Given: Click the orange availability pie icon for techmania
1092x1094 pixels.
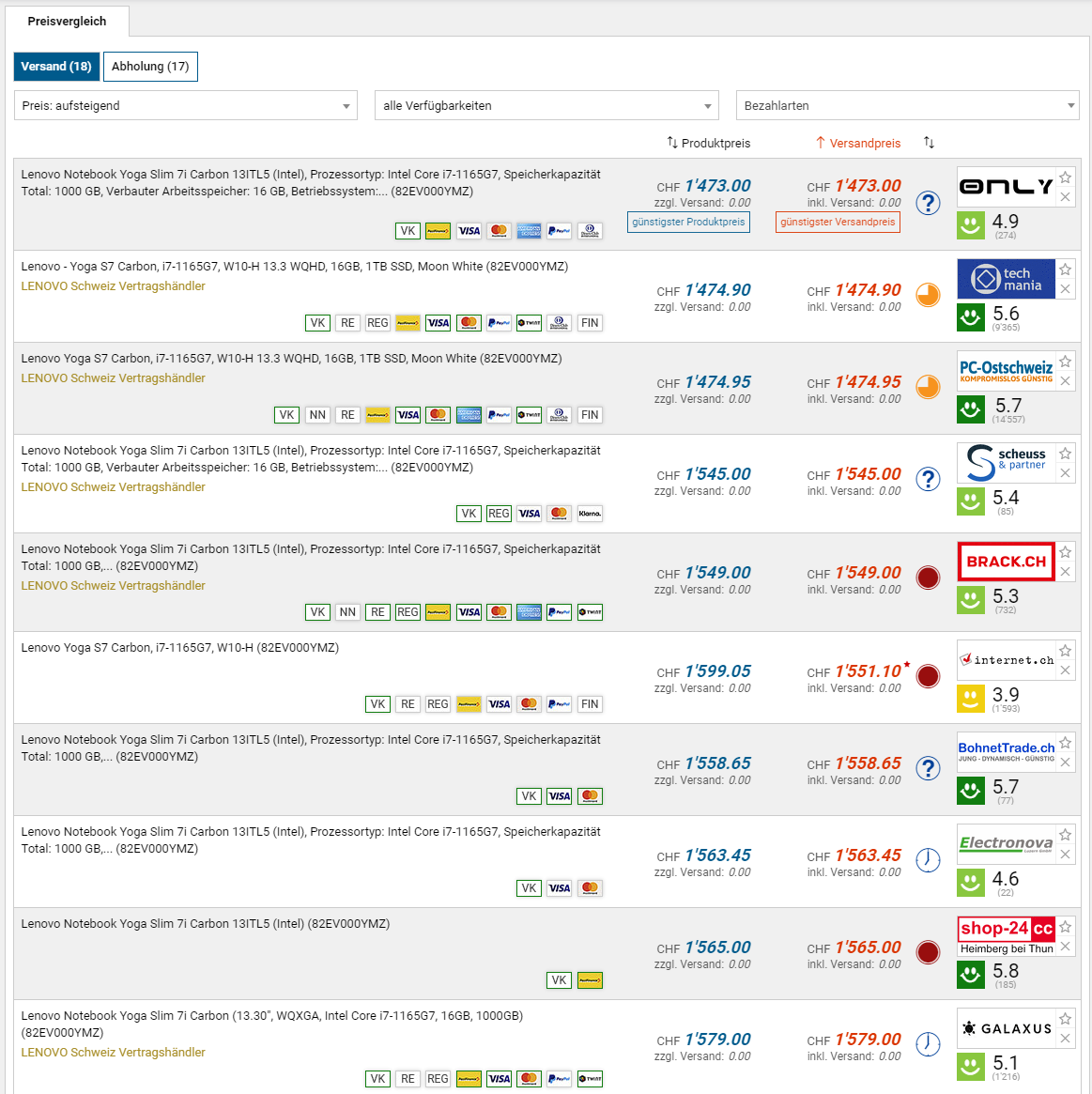Looking at the screenshot, I should [x=928, y=295].
